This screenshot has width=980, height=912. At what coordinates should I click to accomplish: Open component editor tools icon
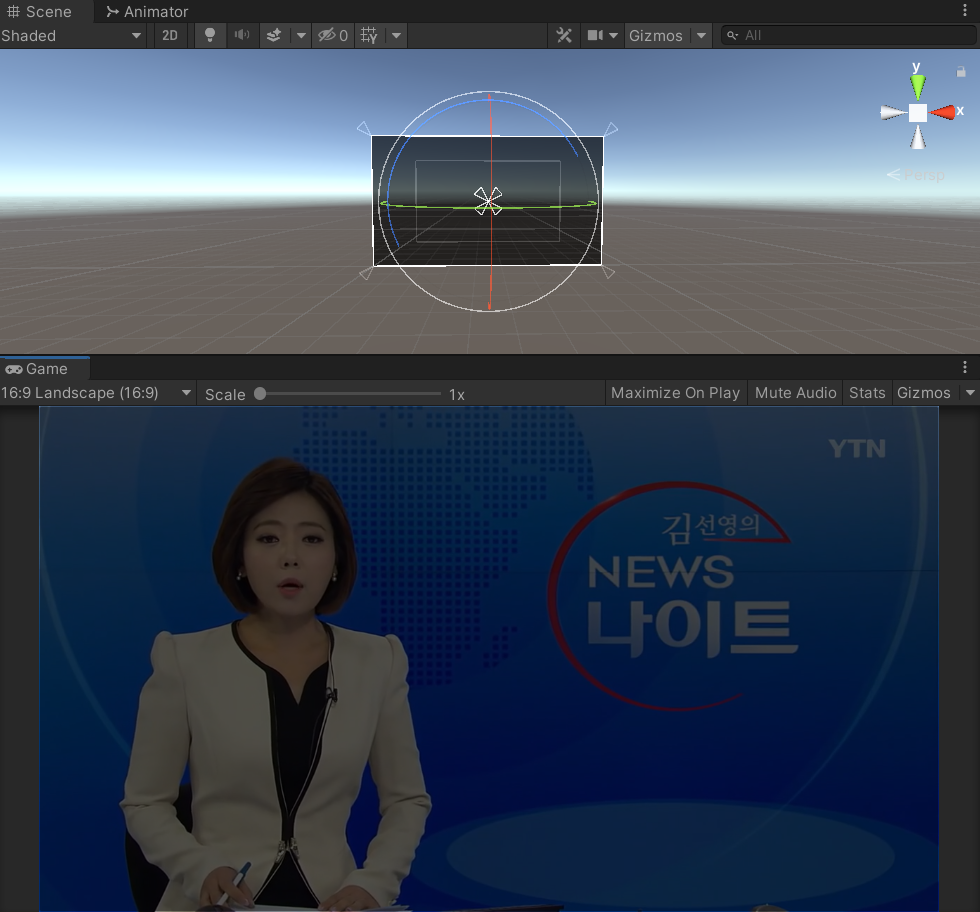(564, 36)
